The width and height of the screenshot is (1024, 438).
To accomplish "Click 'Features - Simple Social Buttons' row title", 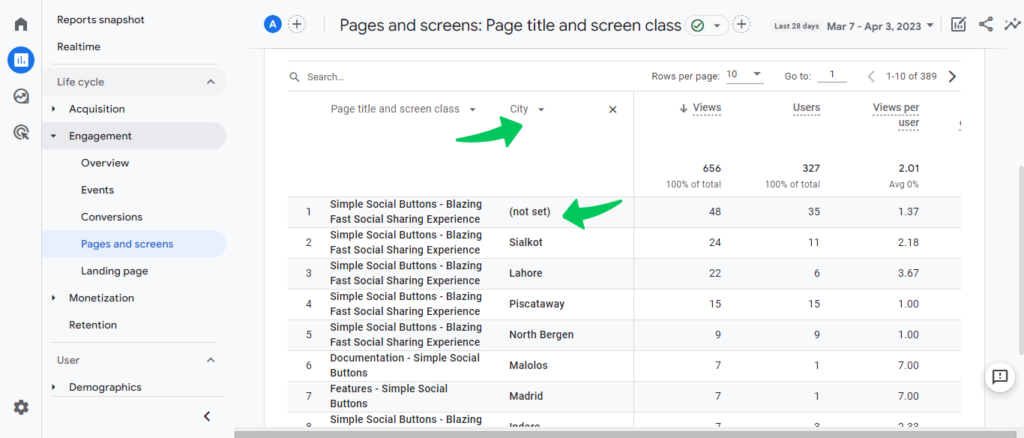I will click(x=389, y=396).
